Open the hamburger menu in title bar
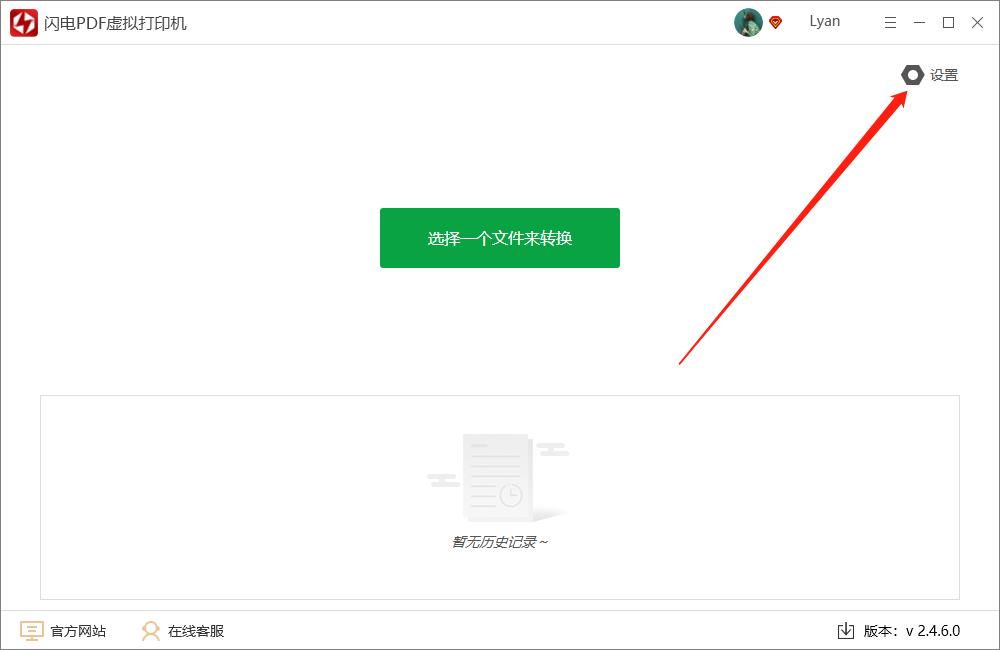Screen dimensions: 1000x650 (890, 23)
